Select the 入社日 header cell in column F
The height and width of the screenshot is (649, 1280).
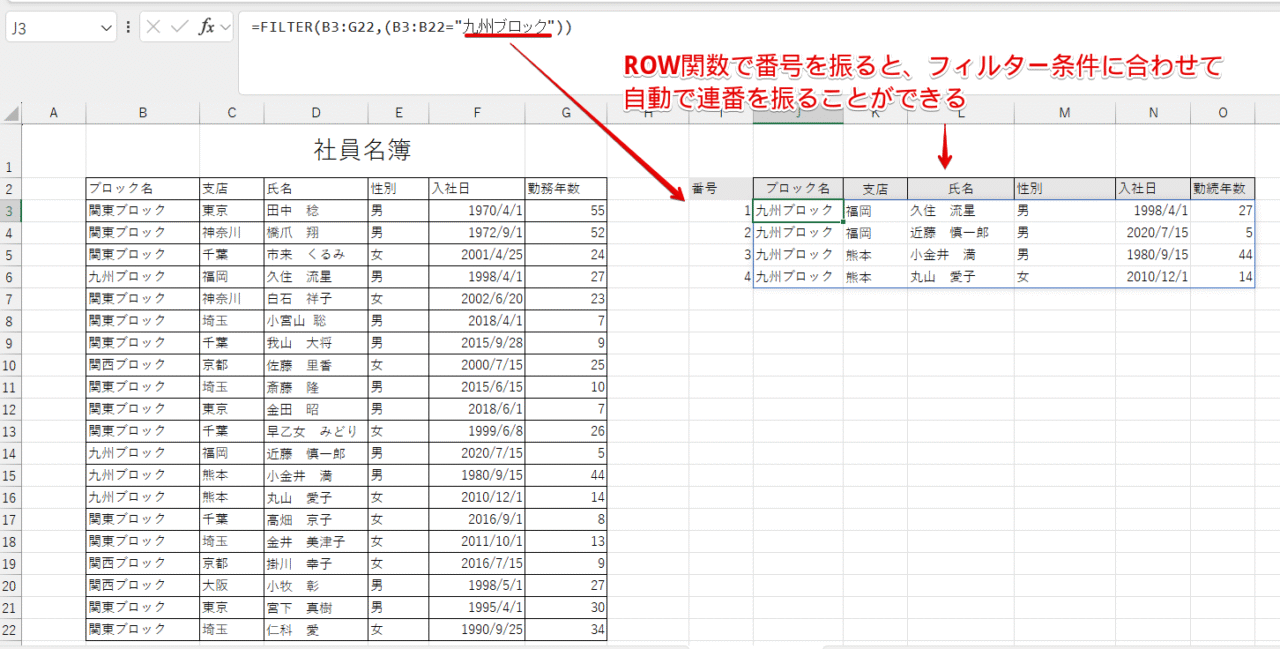[476, 188]
